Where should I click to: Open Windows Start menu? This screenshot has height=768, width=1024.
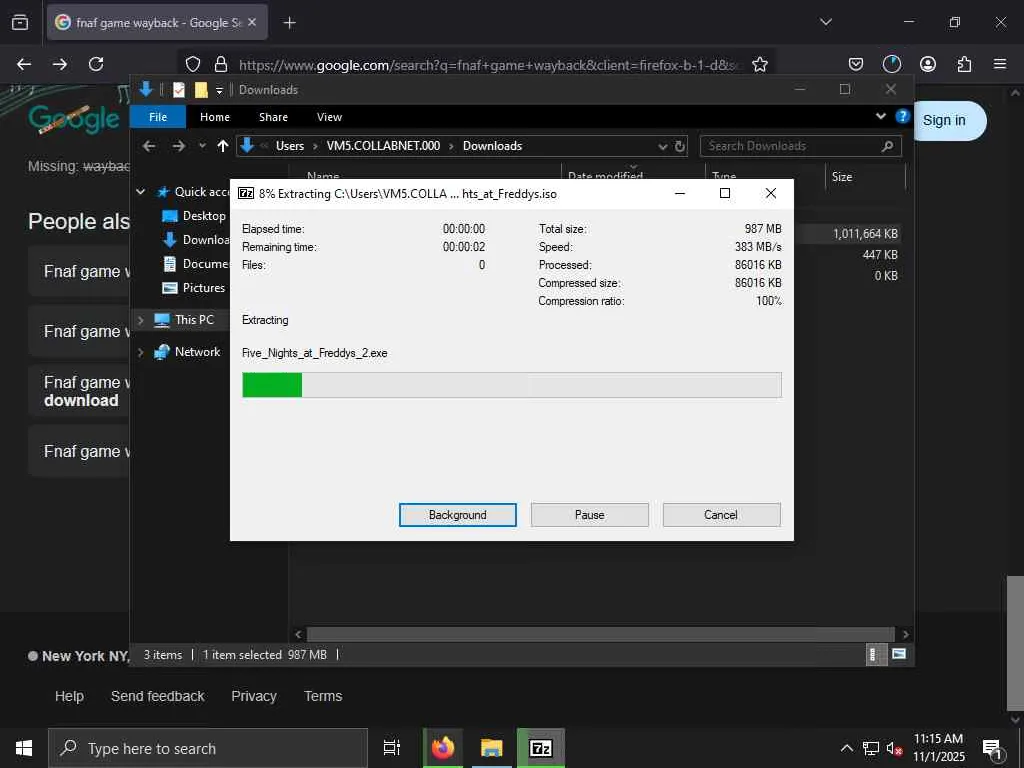click(24, 748)
